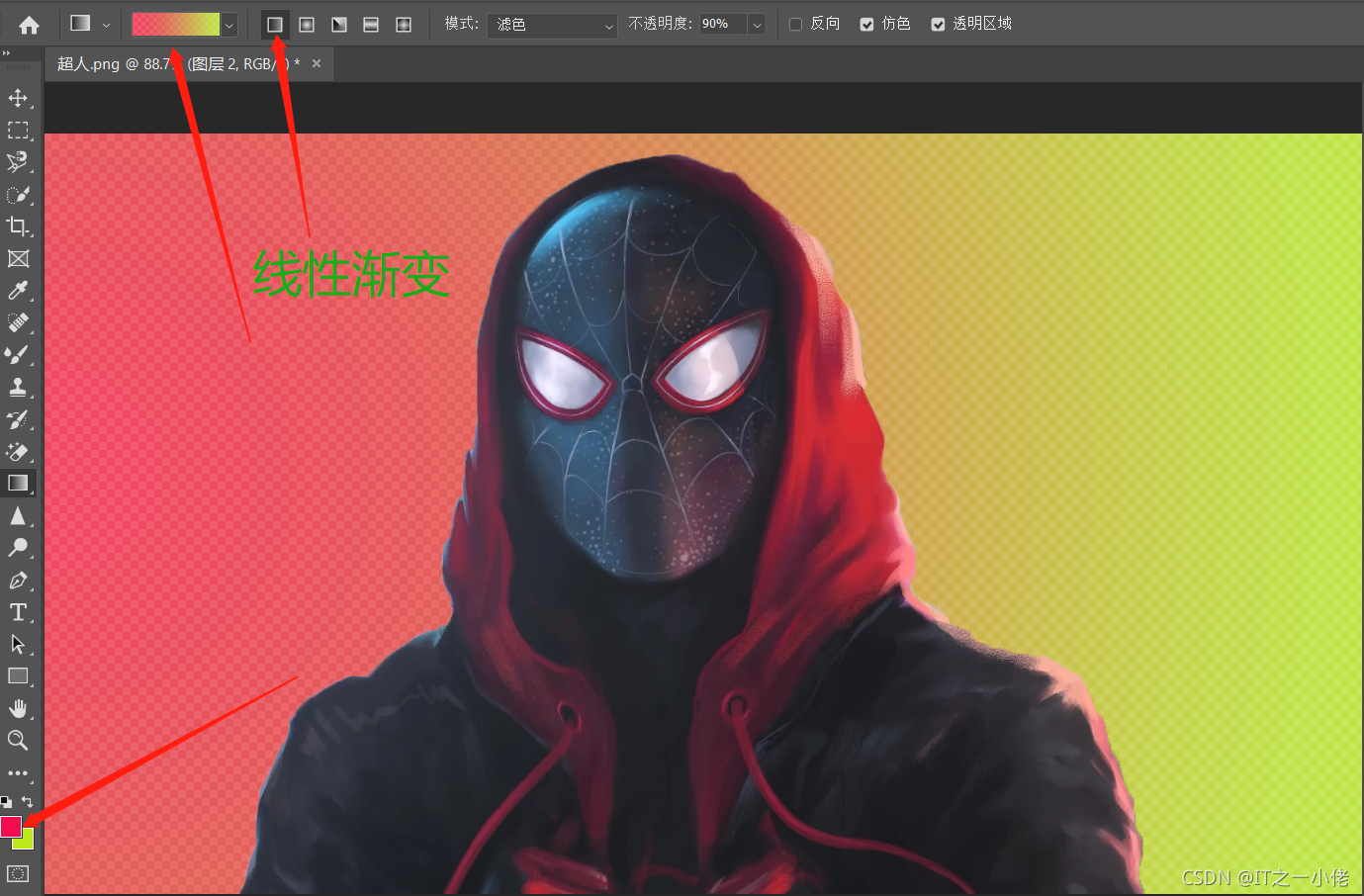
Task: Toggle the 透明区域 (Transparency) checkbox
Action: [x=938, y=24]
